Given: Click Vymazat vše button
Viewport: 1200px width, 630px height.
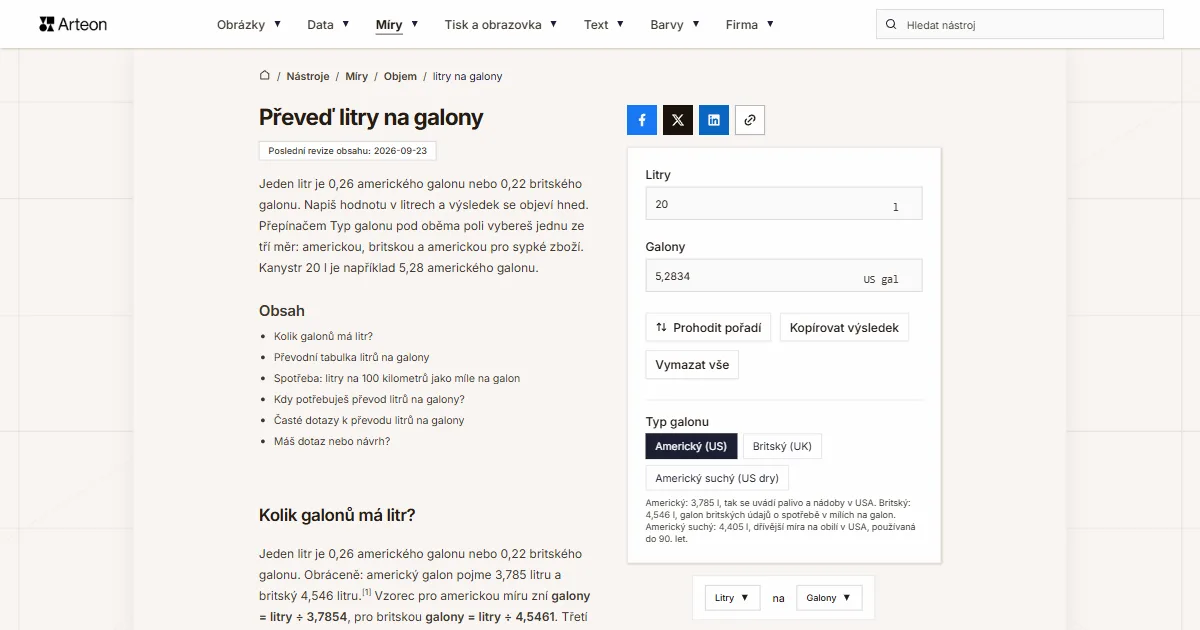Looking at the screenshot, I should (692, 365).
